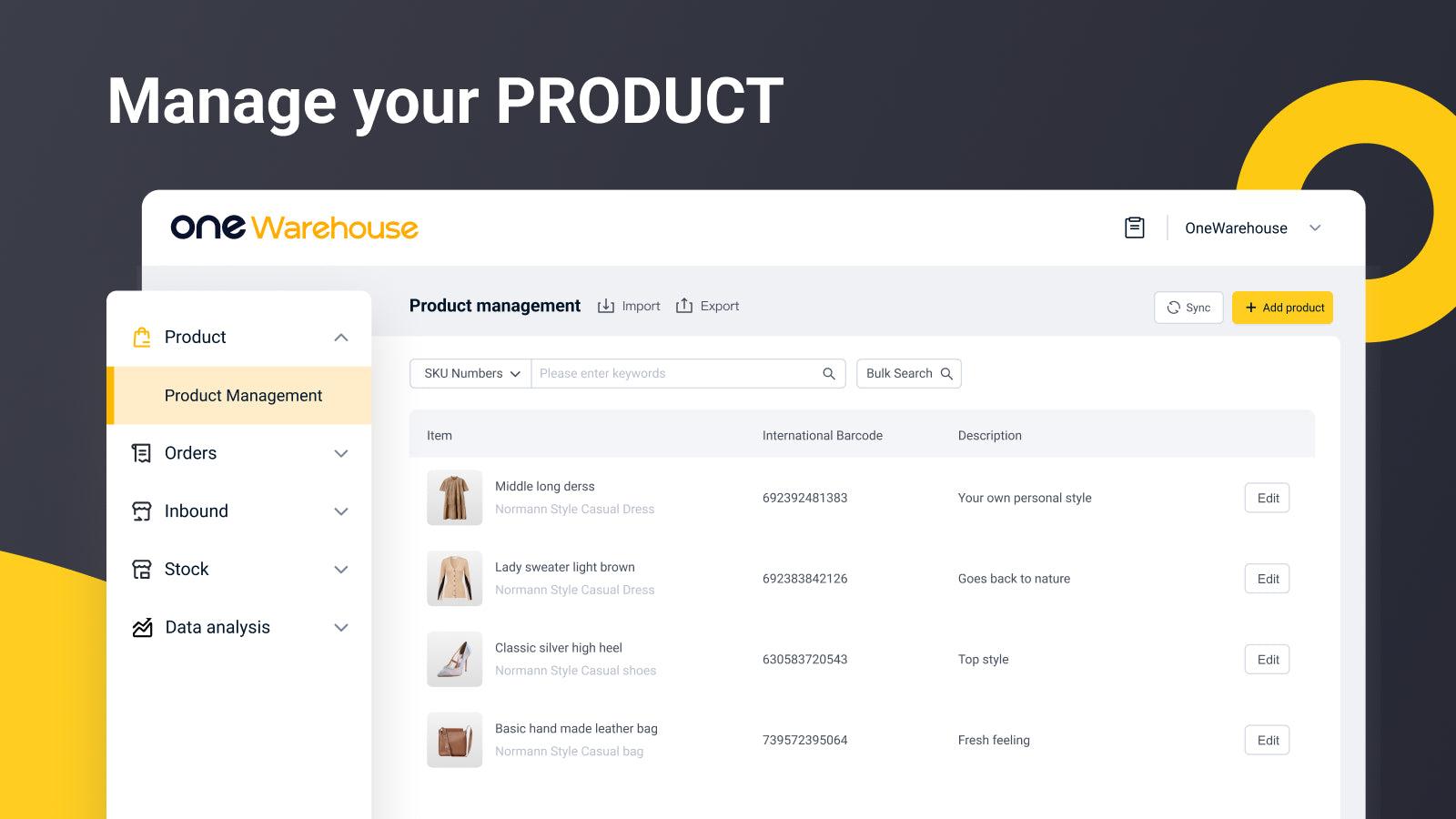Edit the Classic silver high heel product

1267,659
